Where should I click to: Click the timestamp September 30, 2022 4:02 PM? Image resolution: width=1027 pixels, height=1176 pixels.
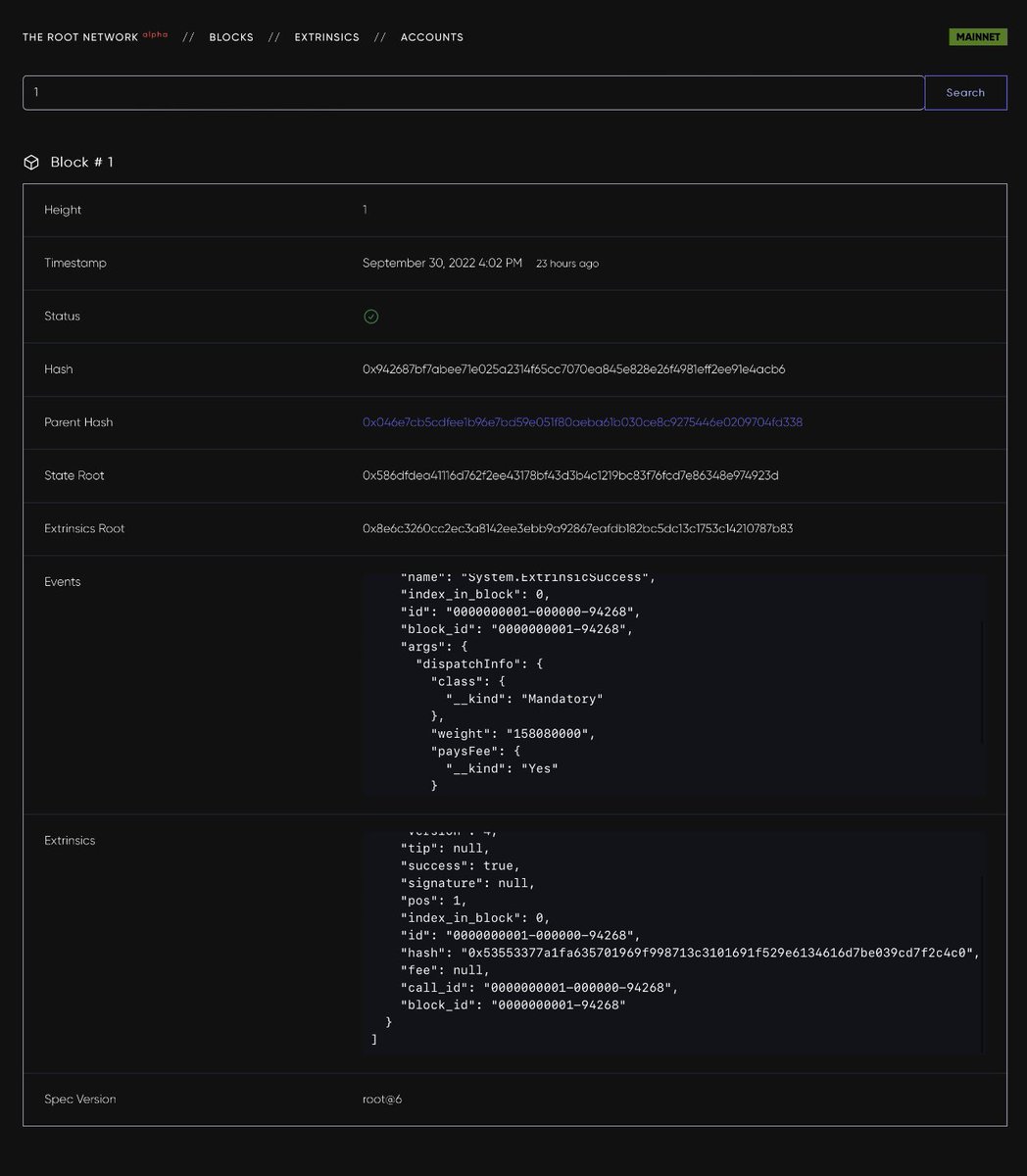442,263
